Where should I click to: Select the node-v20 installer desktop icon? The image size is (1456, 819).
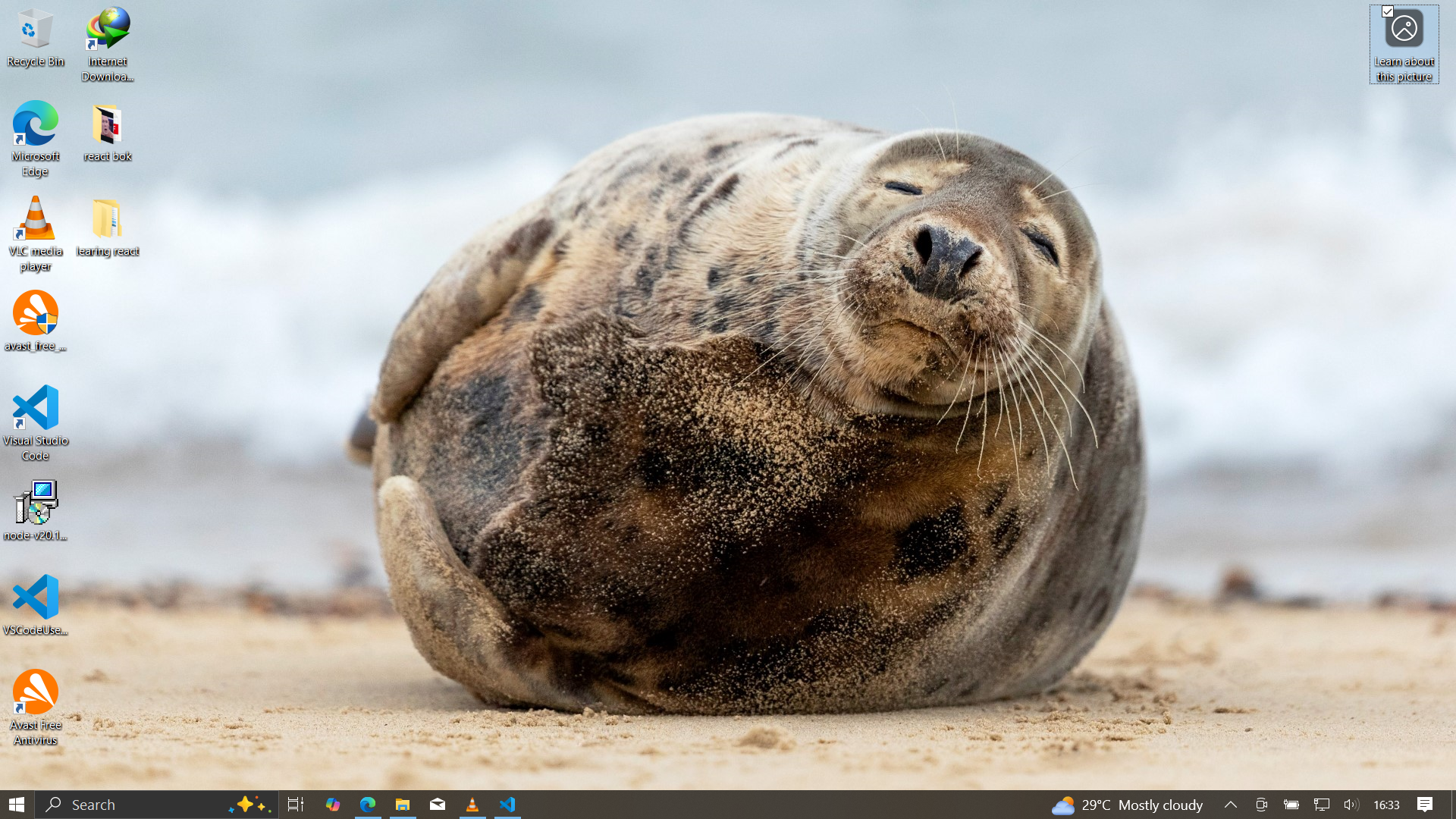click(35, 503)
